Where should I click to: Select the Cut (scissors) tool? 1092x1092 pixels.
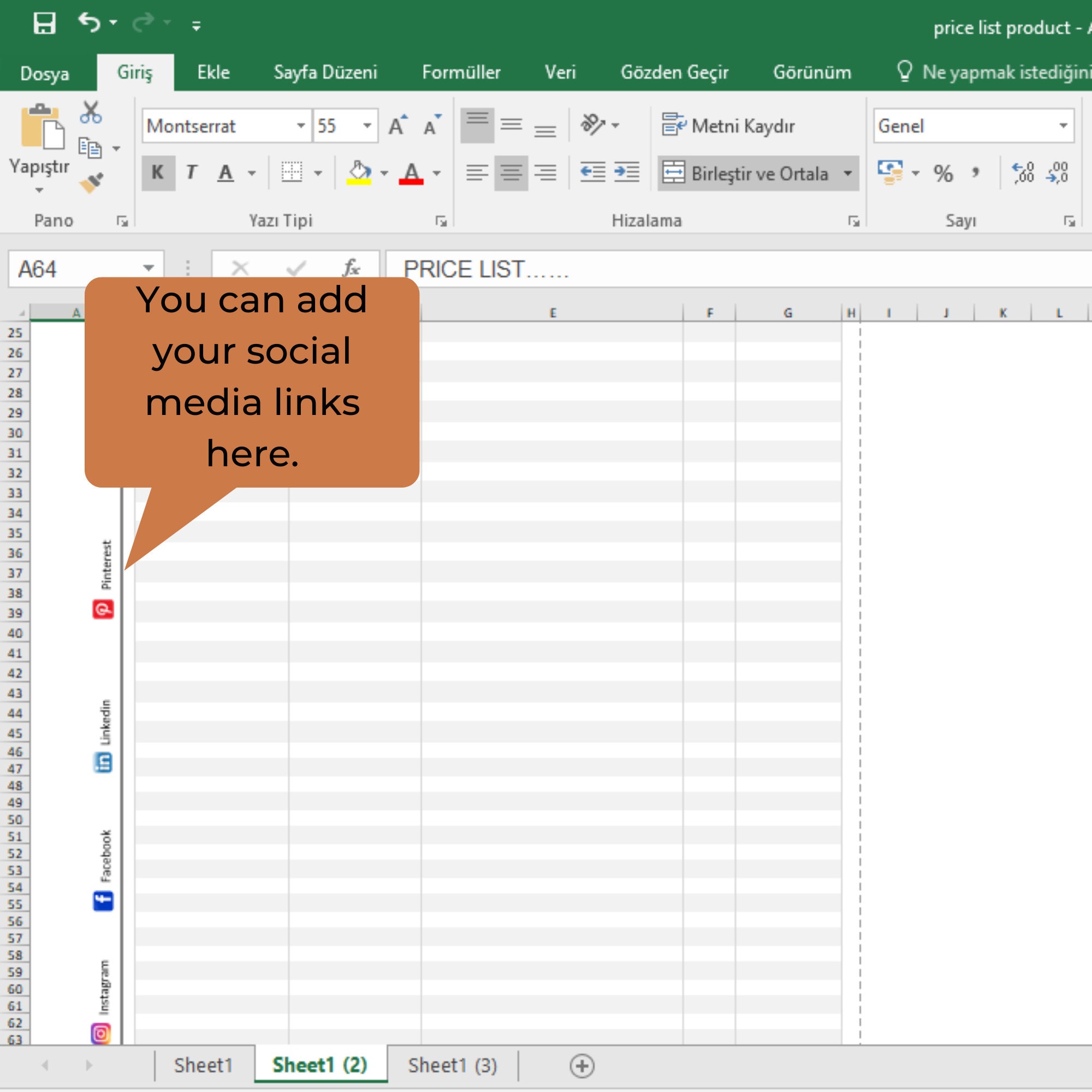91,112
